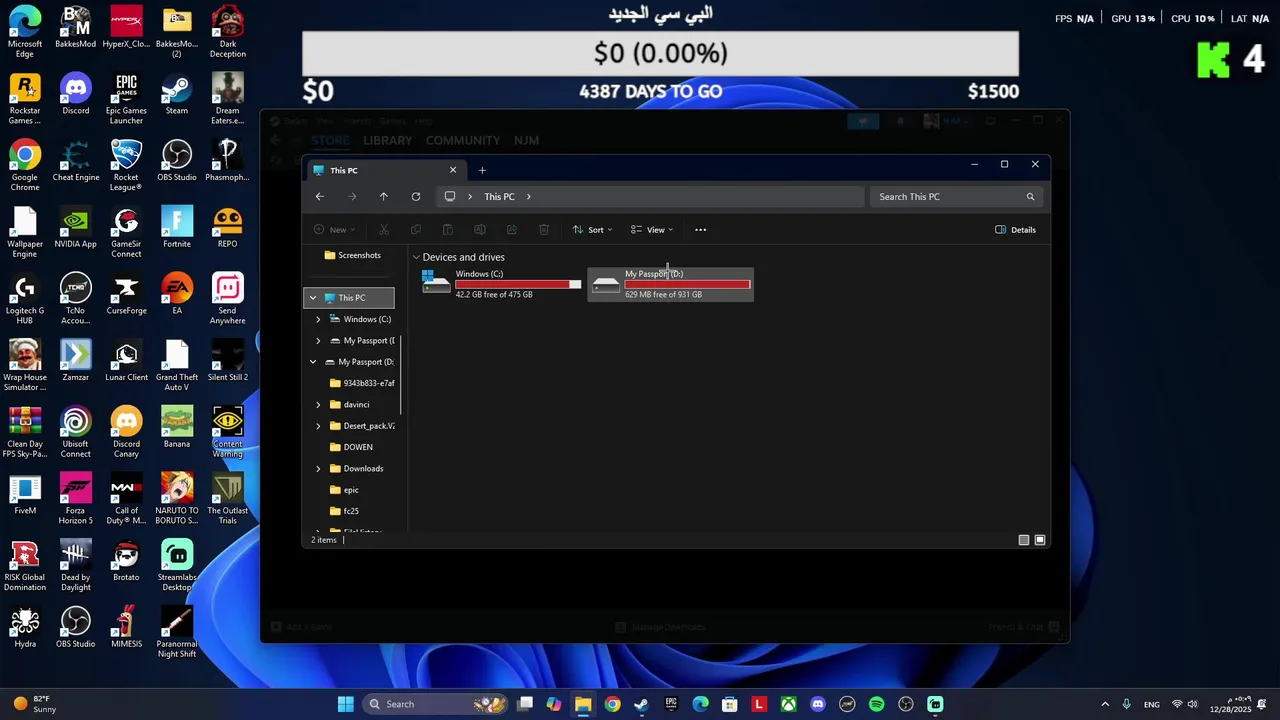1280x720 pixels.
Task: Go up one folder level
Action: [384, 197]
